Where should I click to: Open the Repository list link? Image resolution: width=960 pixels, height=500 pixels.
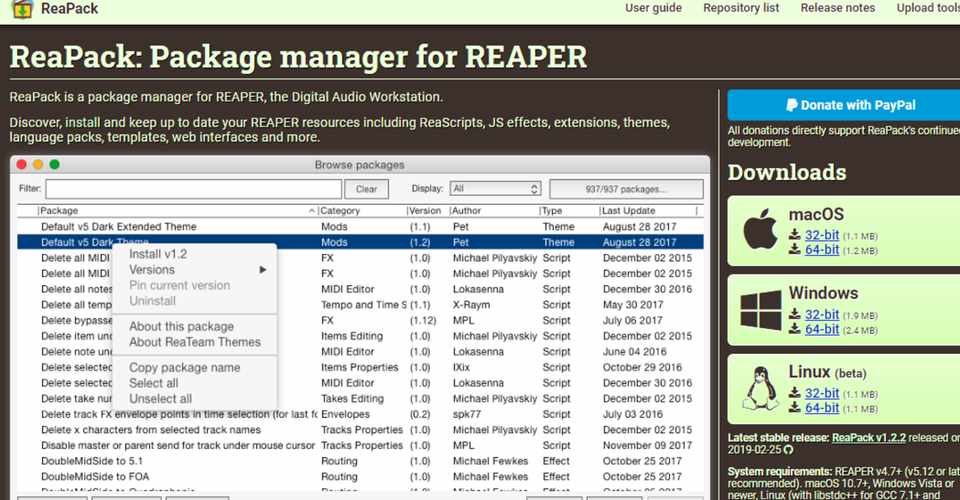pos(741,8)
